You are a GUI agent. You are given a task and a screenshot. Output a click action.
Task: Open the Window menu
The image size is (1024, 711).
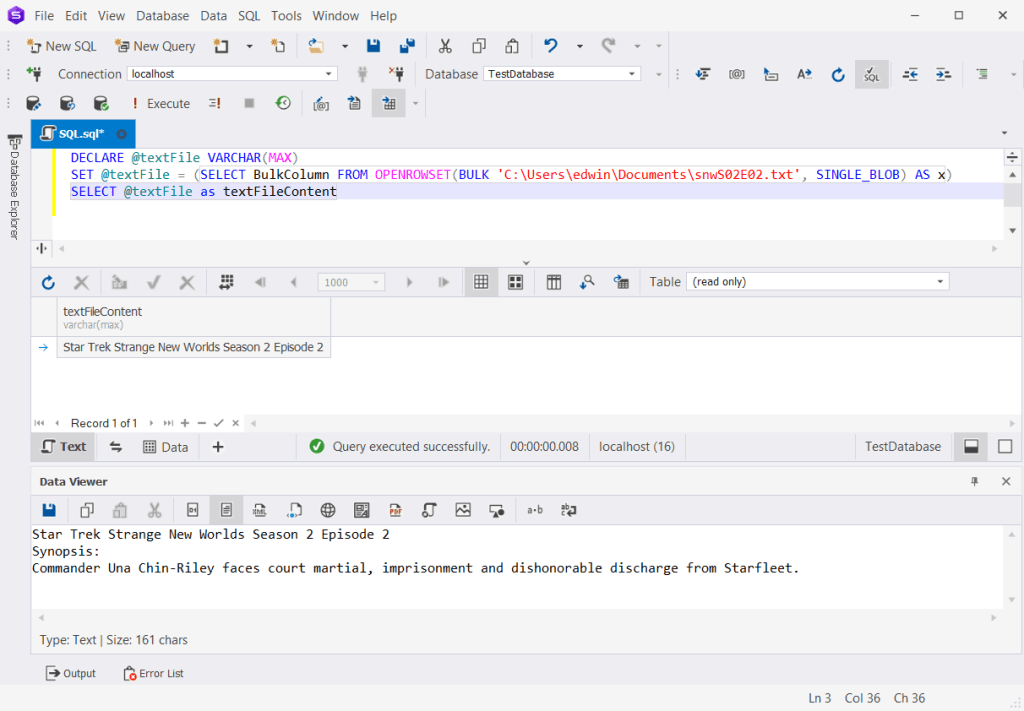pyautogui.click(x=336, y=16)
